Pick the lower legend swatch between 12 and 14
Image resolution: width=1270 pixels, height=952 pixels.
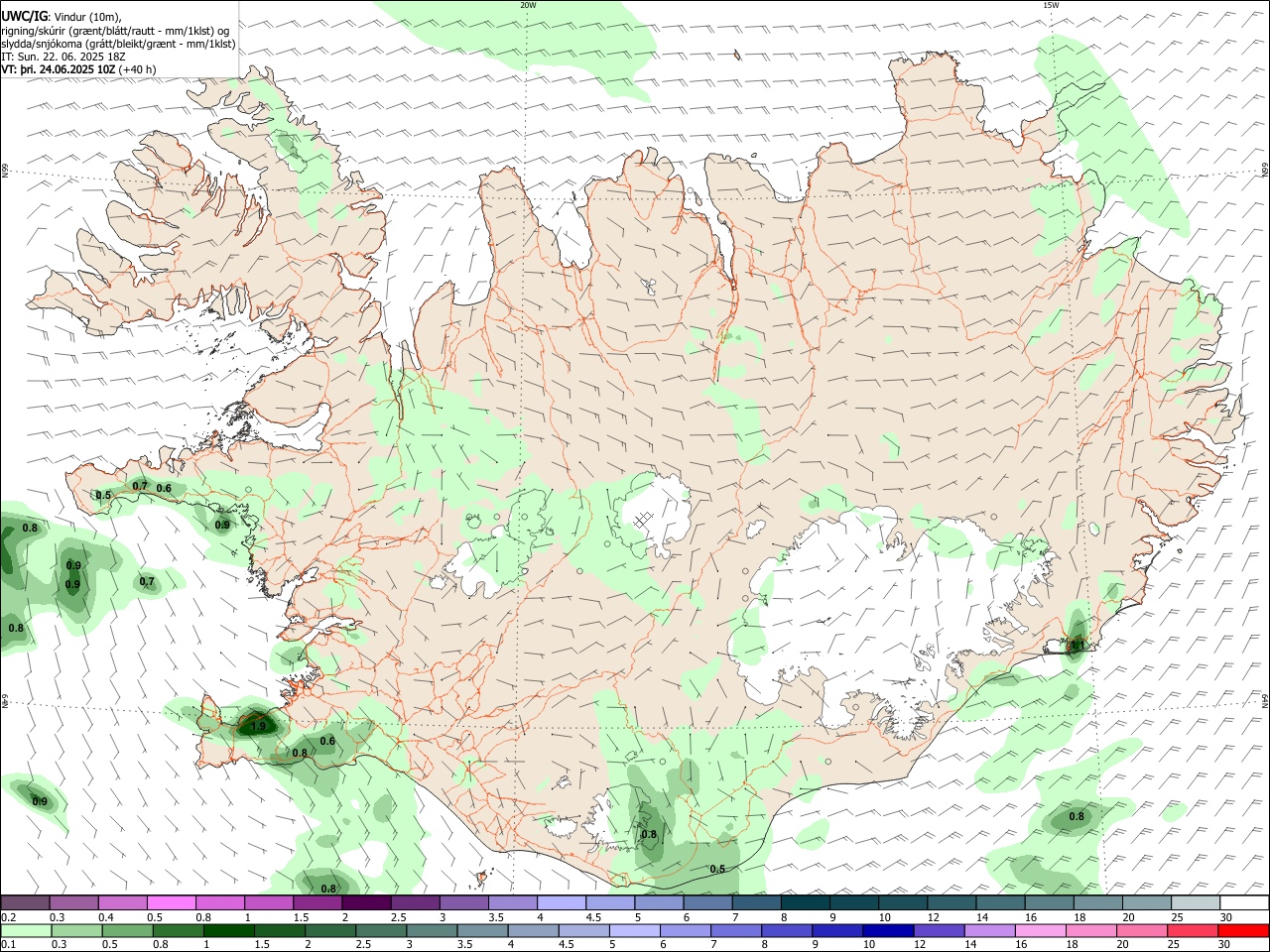940,931
